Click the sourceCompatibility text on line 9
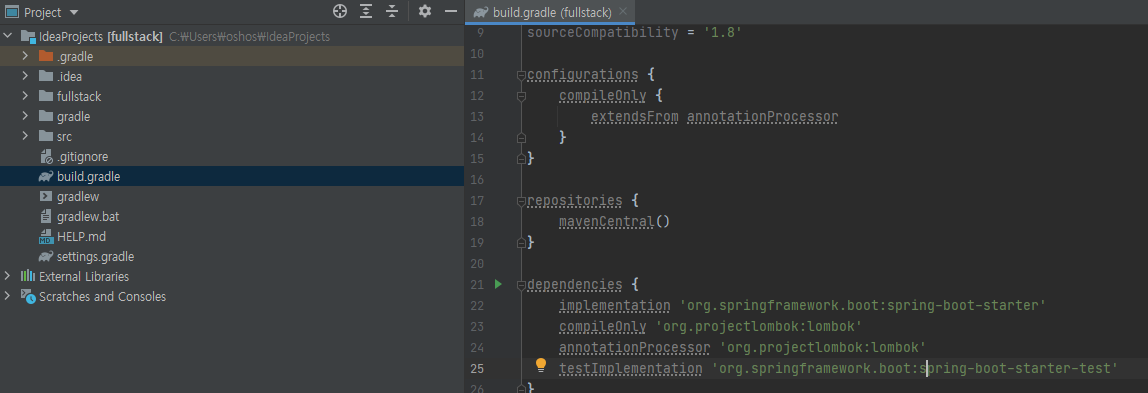The height and width of the screenshot is (393, 1148). tap(603, 32)
